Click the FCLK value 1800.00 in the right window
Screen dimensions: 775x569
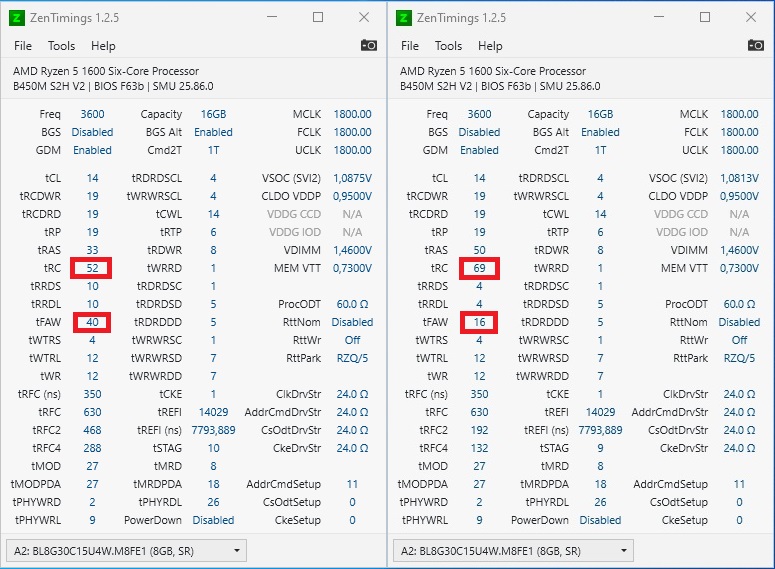click(x=739, y=132)
